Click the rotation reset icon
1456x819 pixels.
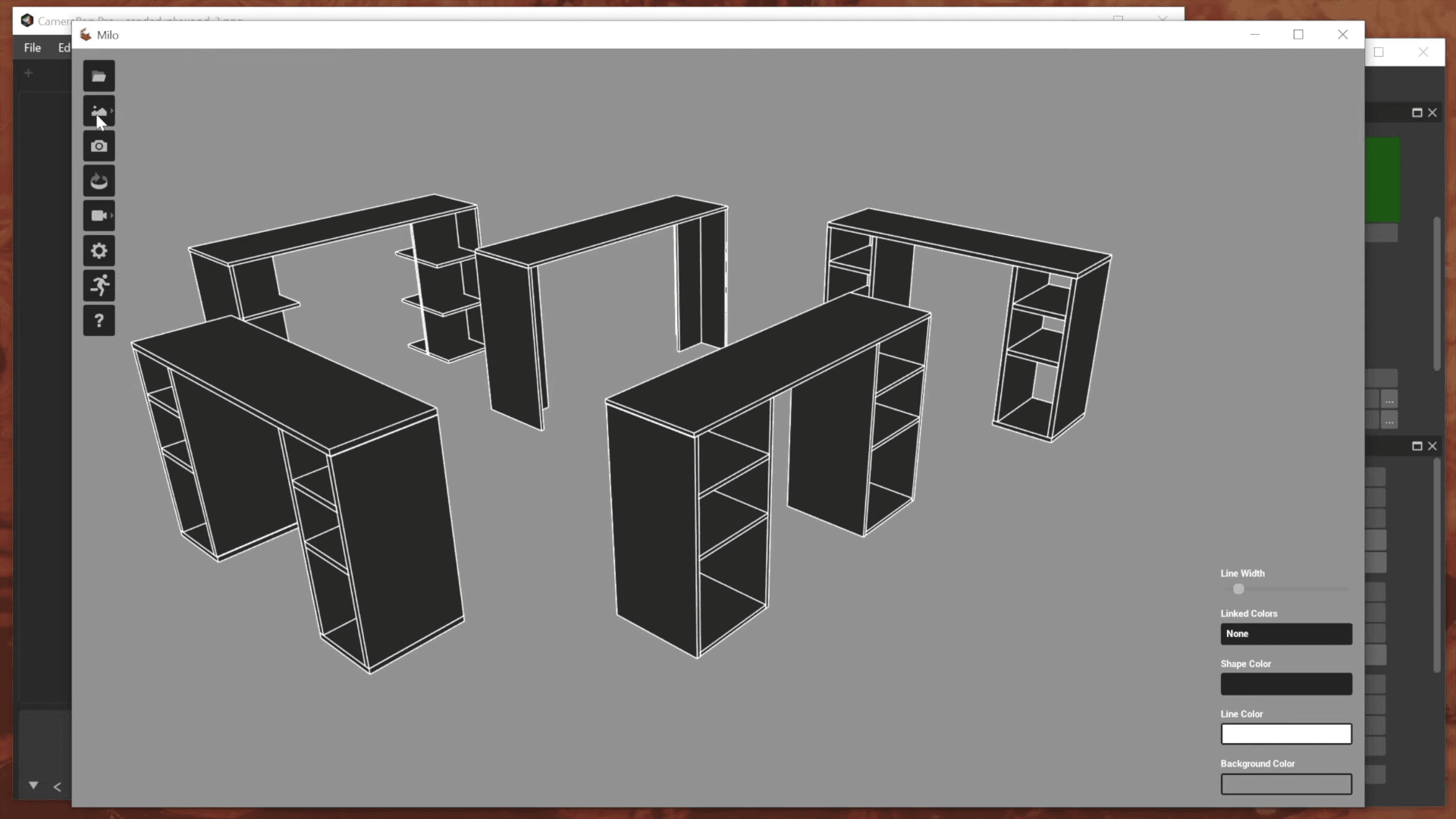point(99,180)
